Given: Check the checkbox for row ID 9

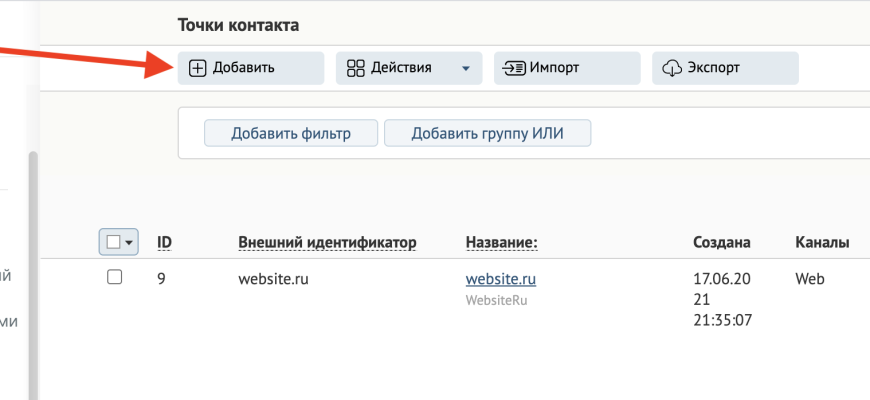Looking at the screenshot, I should pyautogui.click(x=114, y=278).
